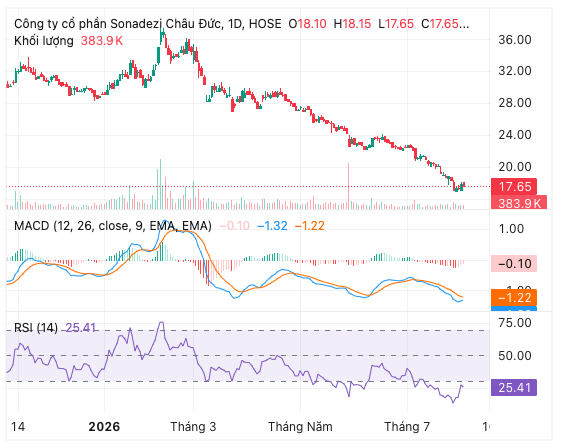Click the Tháng 3 time axis label
562x448 pixels.
point(193,426)
